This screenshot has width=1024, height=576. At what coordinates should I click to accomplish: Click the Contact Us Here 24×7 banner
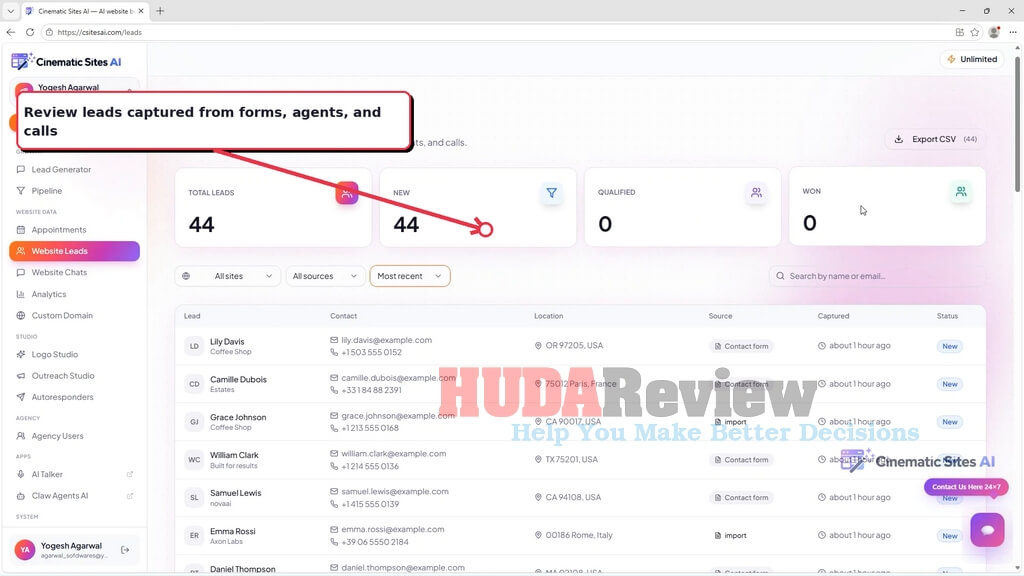coord(966,487)
